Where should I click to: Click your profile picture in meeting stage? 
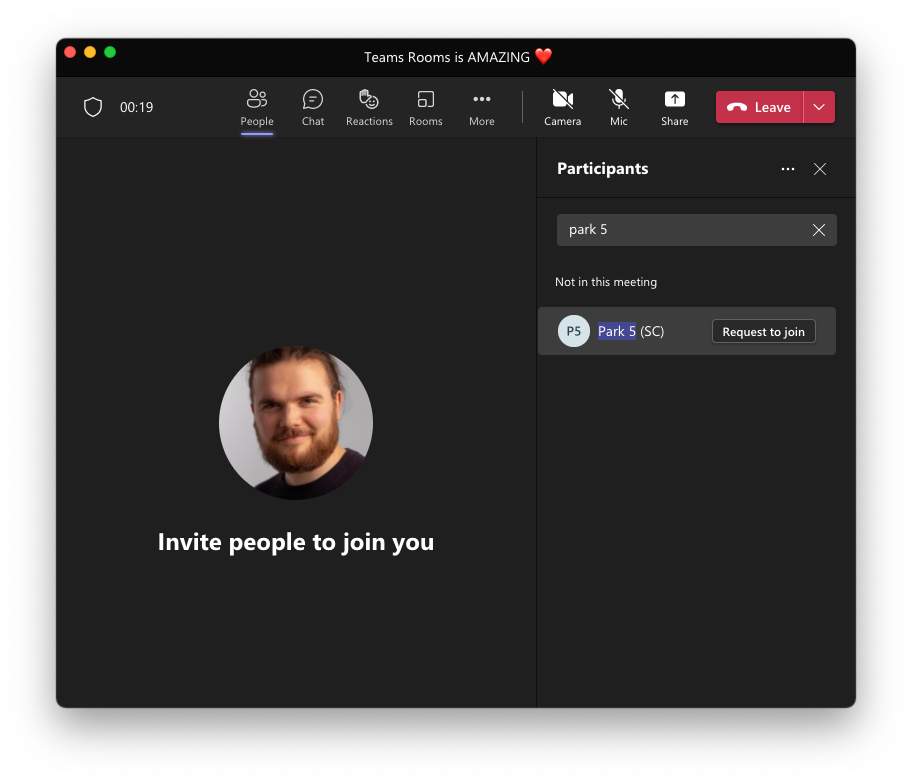coord(295,423)
